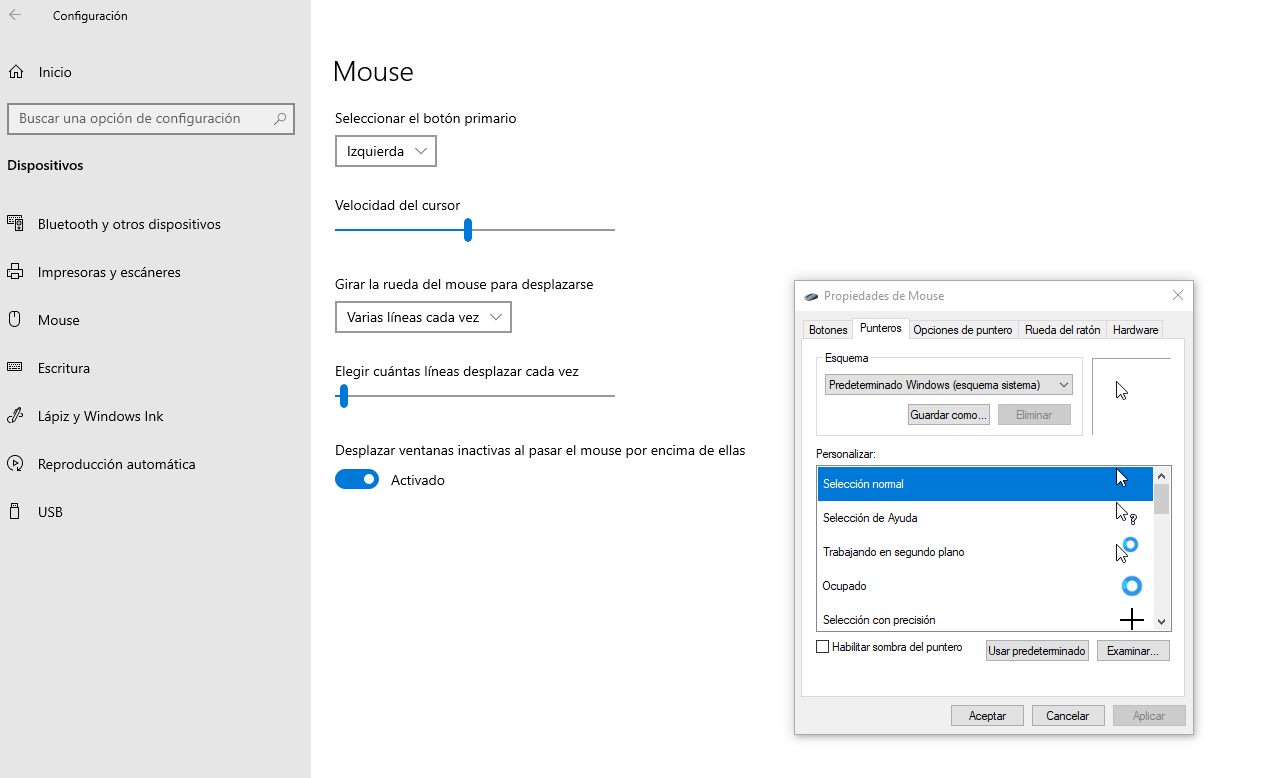Click the Guardar como... button
Image resolution: width=1287 pixels, height=778 pixels.
pos(949,415)
